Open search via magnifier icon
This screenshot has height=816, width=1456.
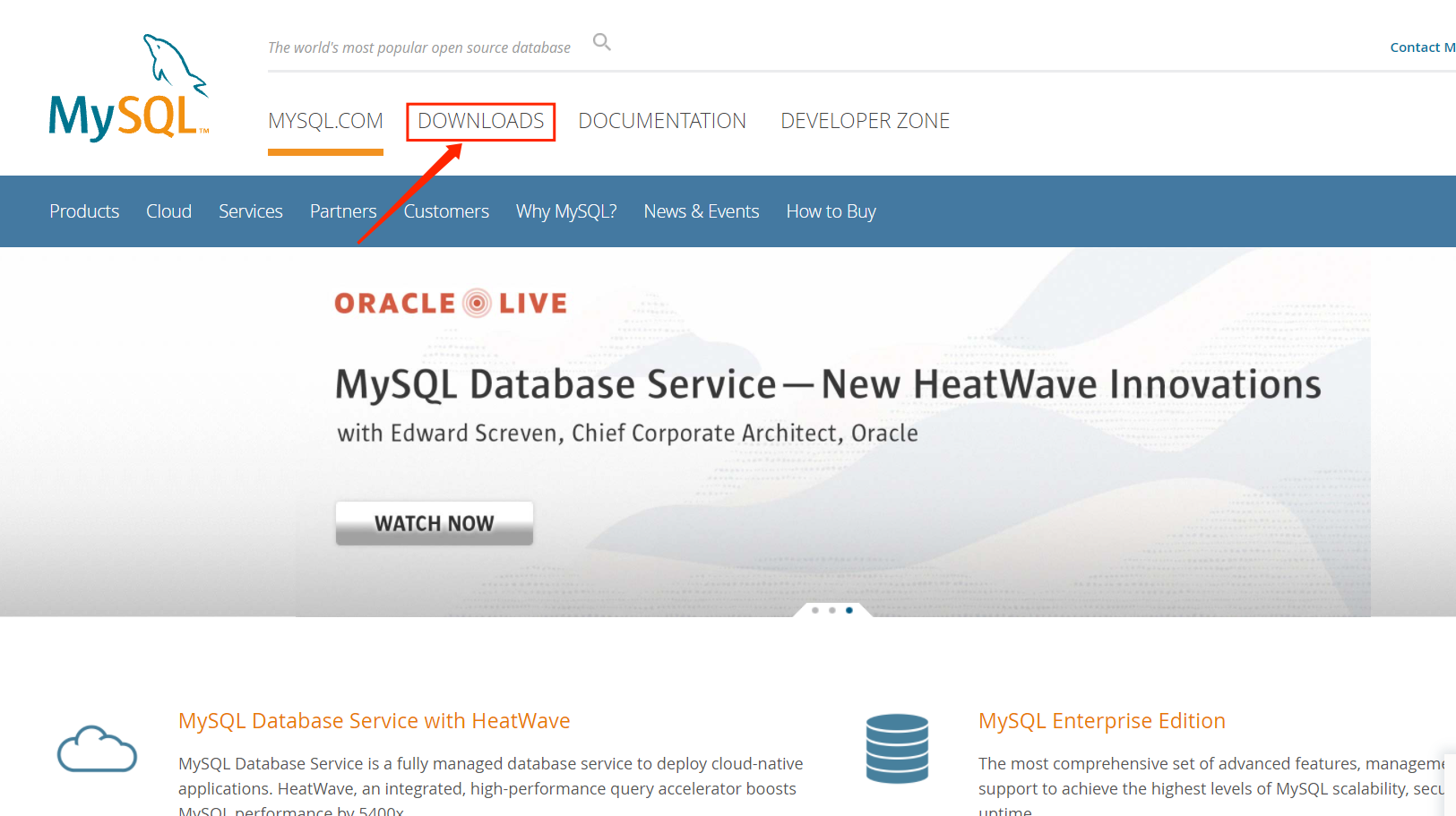click(x=602, y=42)
